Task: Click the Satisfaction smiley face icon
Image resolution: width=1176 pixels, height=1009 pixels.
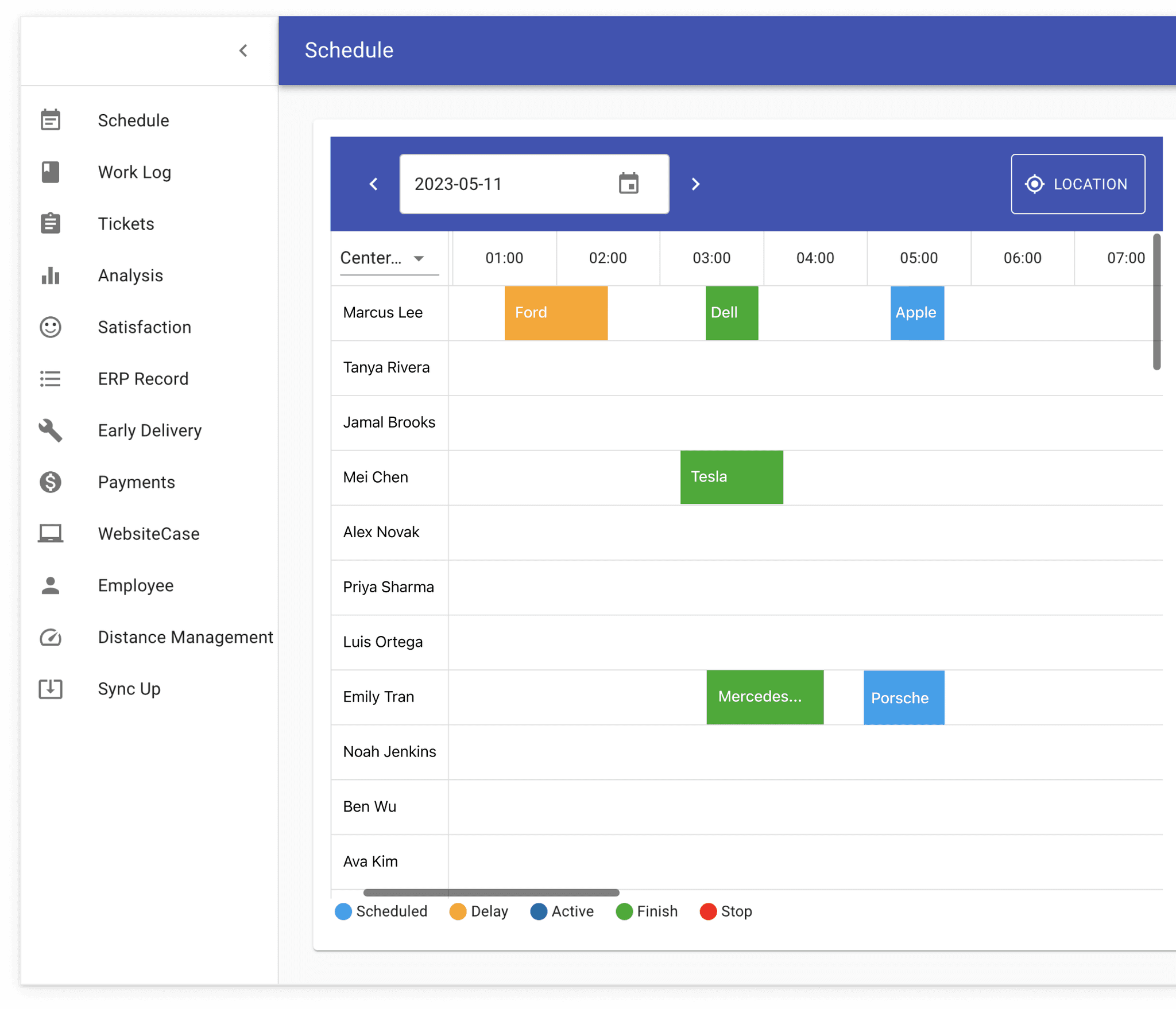Action: click(x=51, y=327)
